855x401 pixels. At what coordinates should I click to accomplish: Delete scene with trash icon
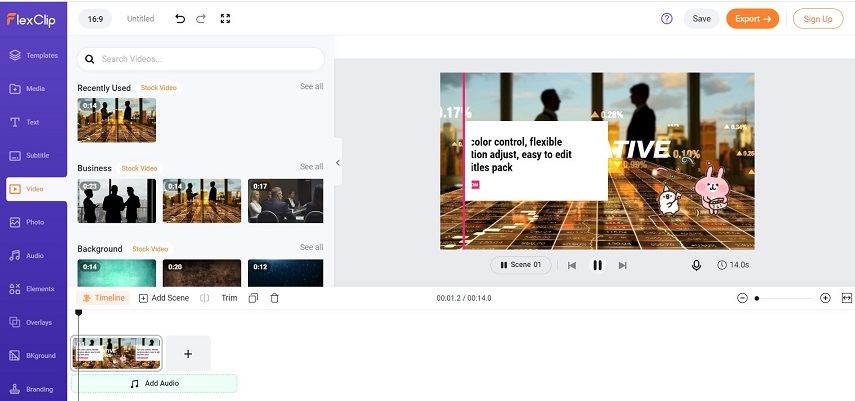[x=275, y=298]
